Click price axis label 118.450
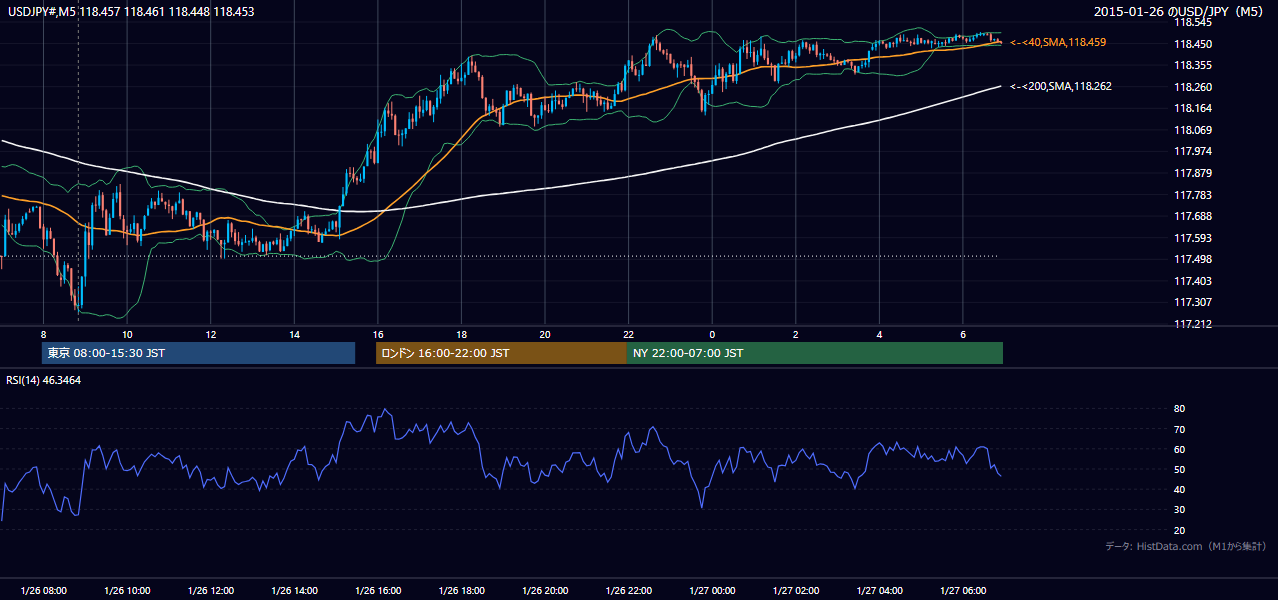The image size is (1278, 600). [x=1192, y=44]
